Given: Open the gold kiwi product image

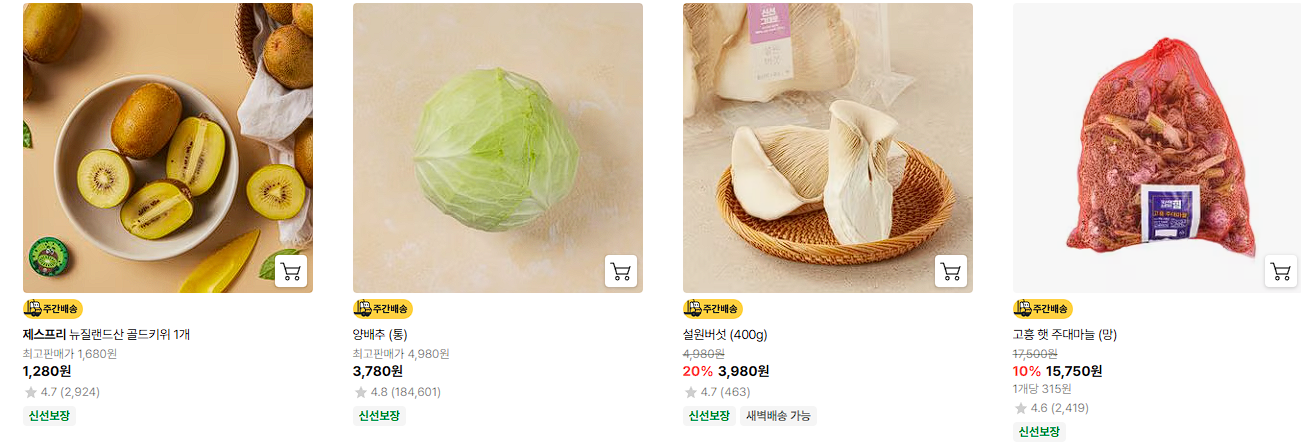Looking at the screenshot, I should coord(168,148).
